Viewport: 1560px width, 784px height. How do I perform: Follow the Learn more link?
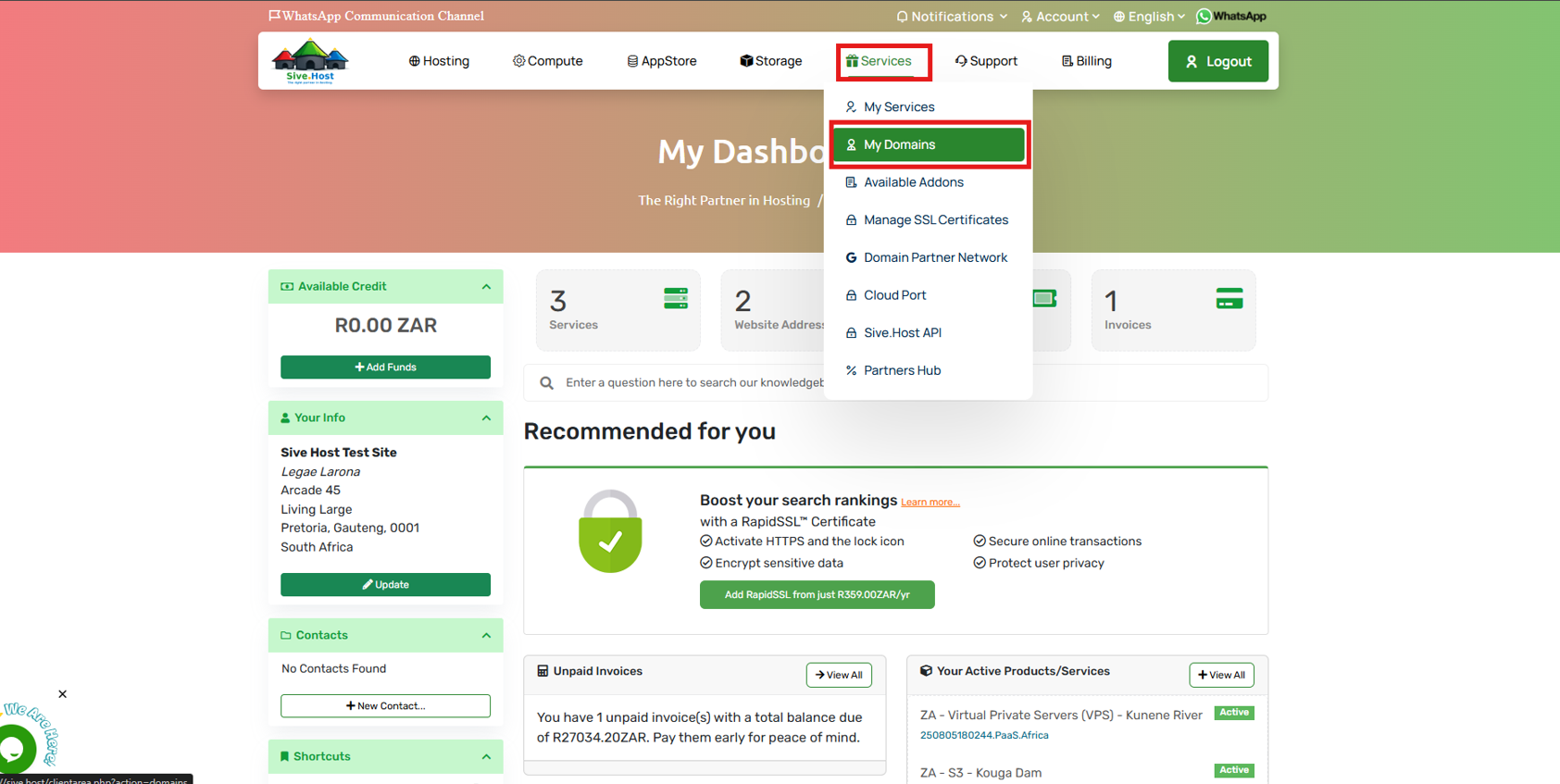[930, 503]
